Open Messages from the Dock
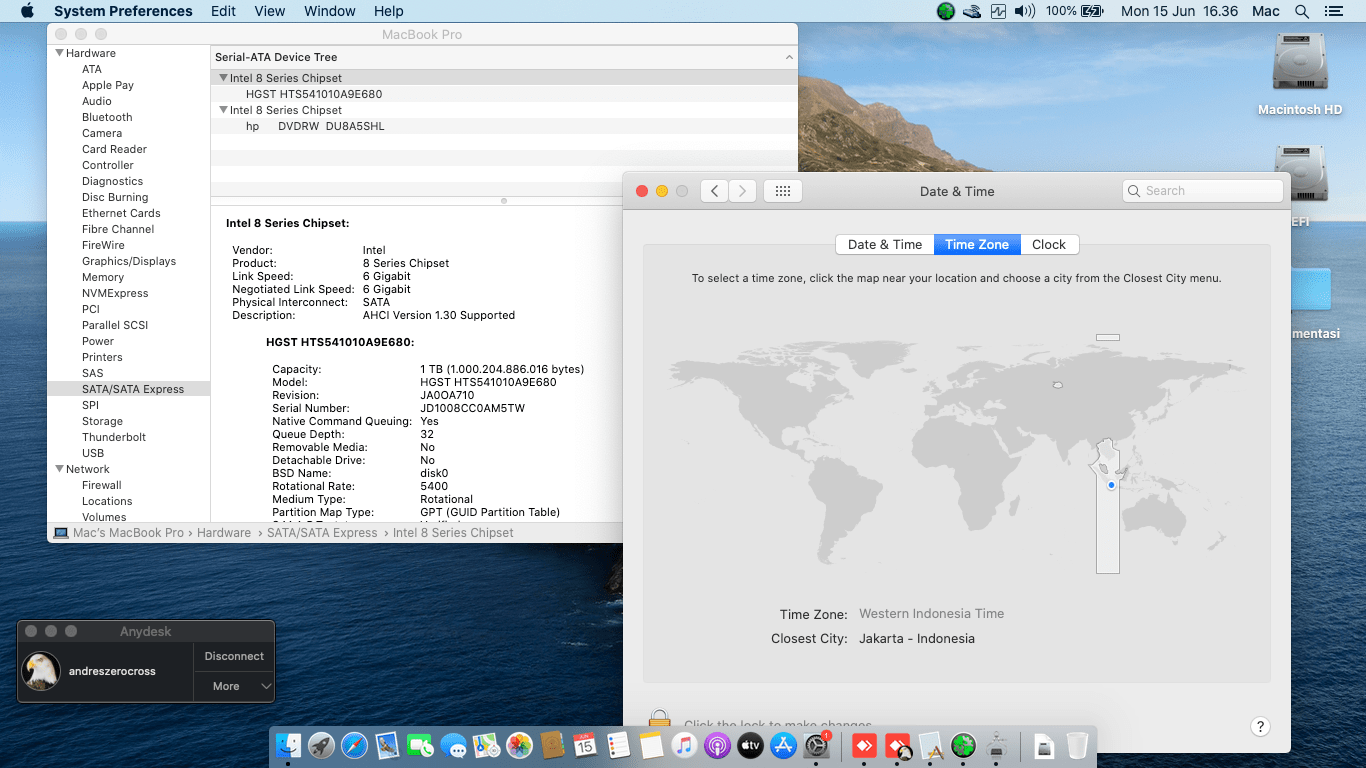The height and width of the screenshot is (768, 1366). click(x=453, y=745)
